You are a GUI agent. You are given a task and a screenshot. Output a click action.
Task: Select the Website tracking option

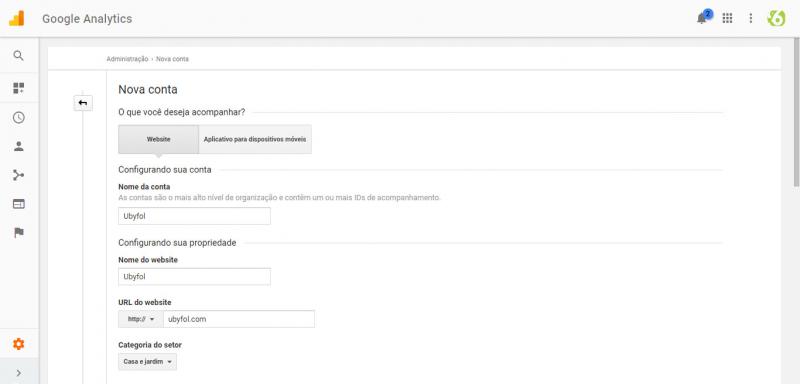pyautogui.click(x=159, y=139)
